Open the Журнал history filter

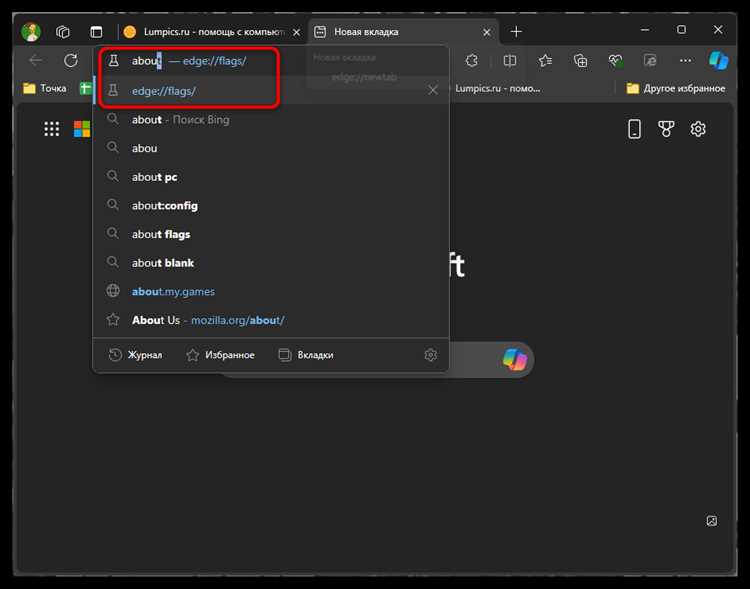pos(135,355)
